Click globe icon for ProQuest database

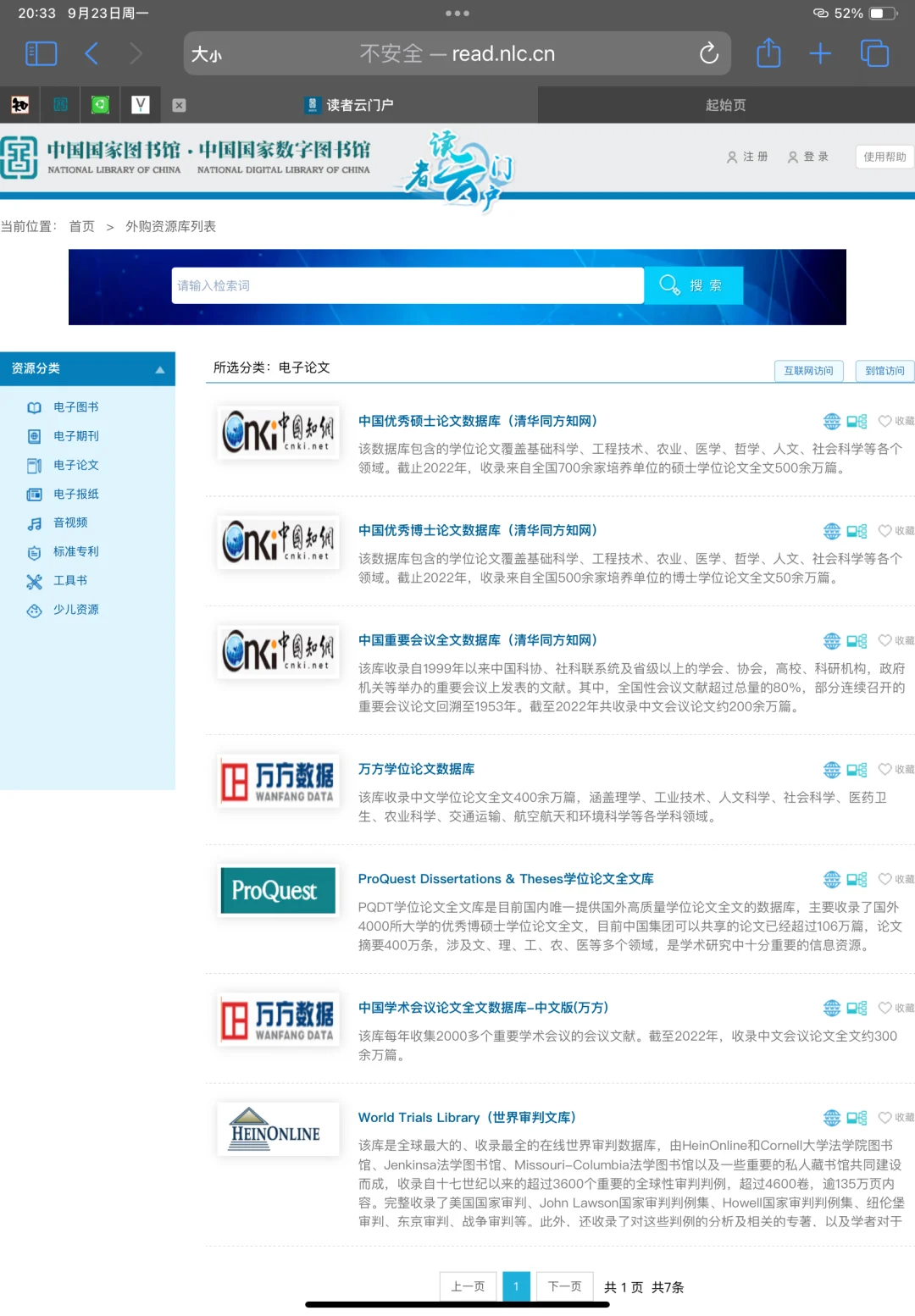click(832, 879)
